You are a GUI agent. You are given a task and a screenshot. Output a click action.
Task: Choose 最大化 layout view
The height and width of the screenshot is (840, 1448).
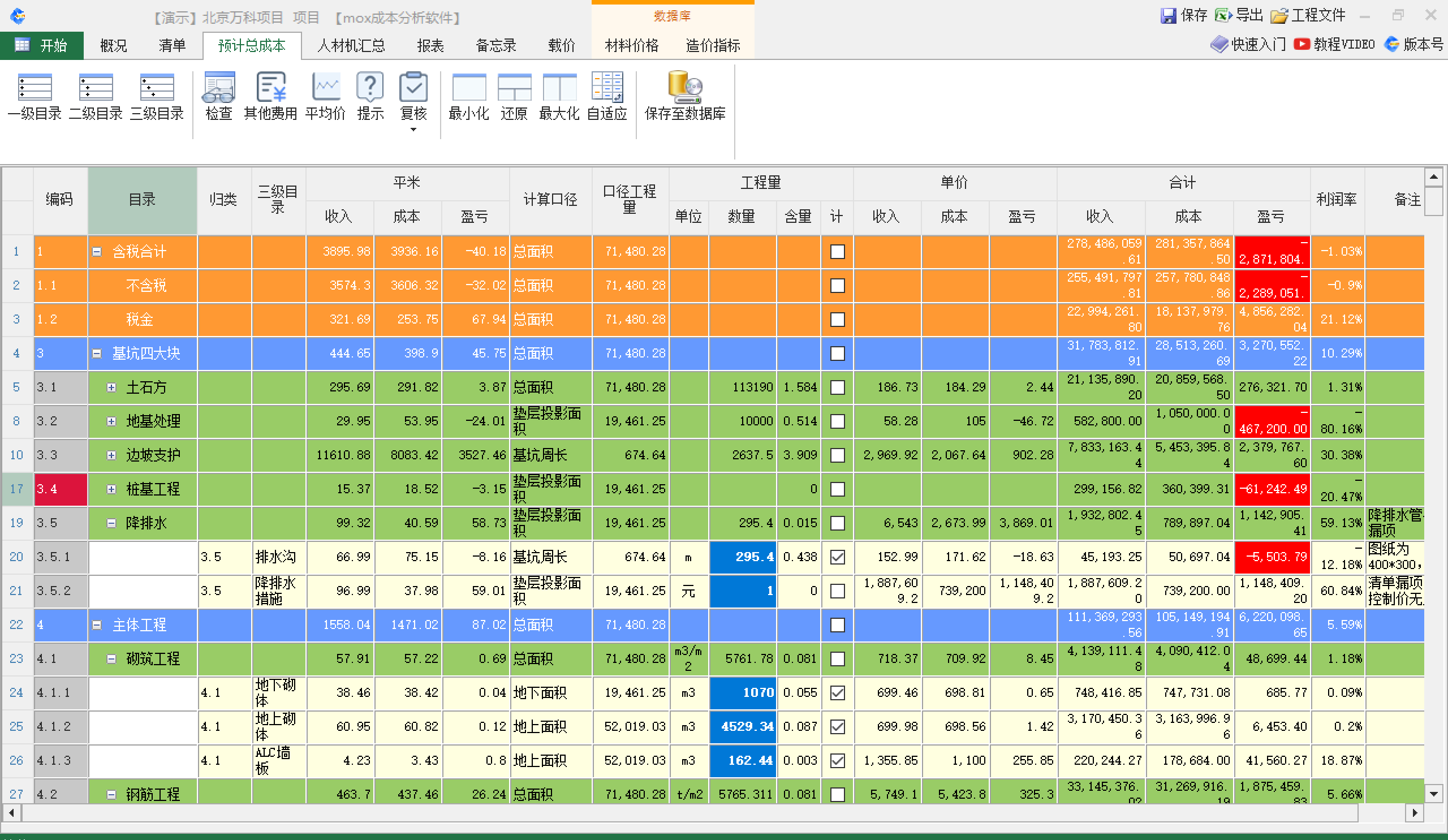pos(559,97)
